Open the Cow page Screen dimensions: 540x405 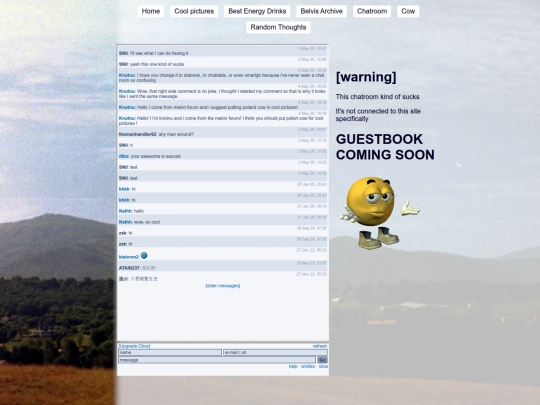click(x=408, y=11)
